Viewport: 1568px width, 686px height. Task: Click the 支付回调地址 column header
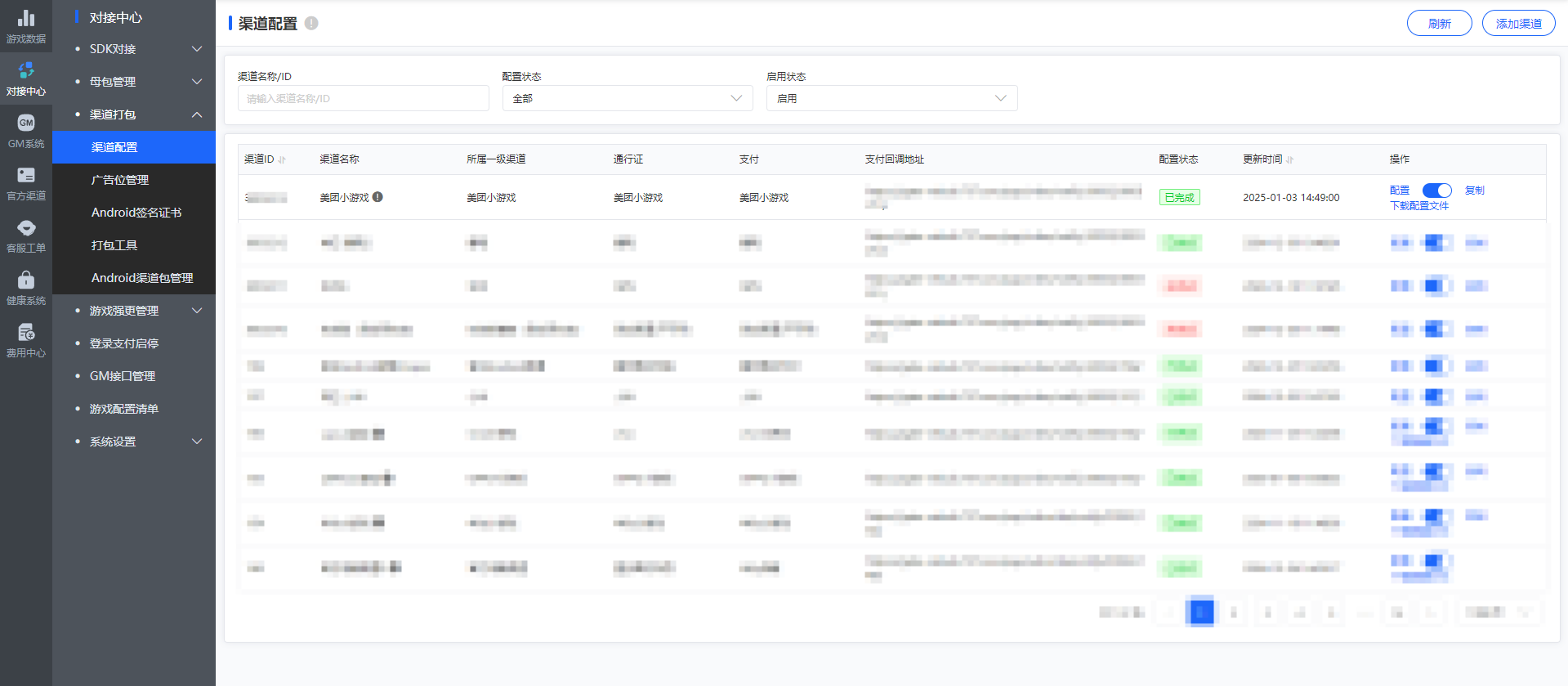pyautogui.click(x=895, y=159)
